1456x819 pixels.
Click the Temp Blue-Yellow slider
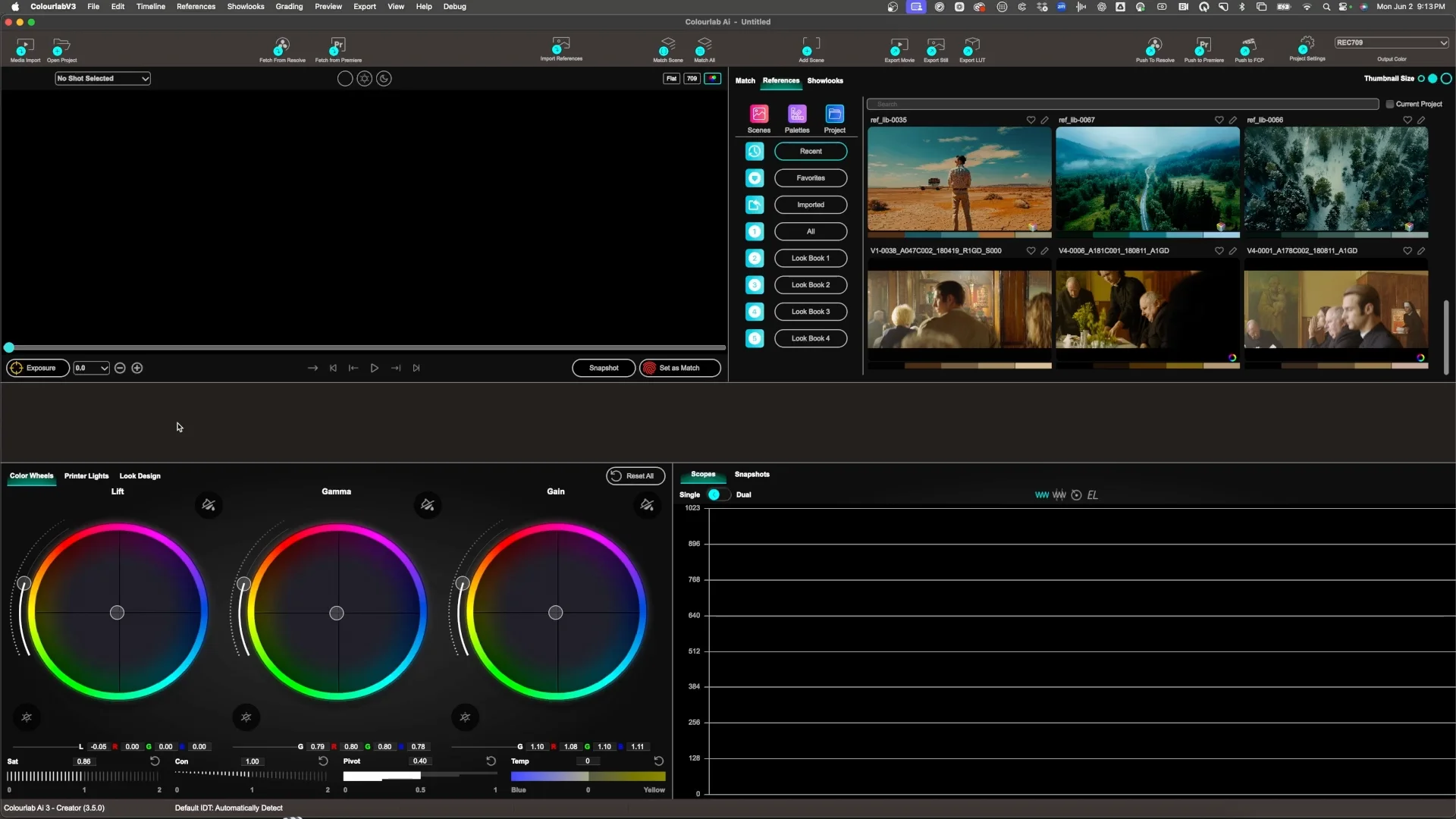pyautogui.click(x=588, y=776)
